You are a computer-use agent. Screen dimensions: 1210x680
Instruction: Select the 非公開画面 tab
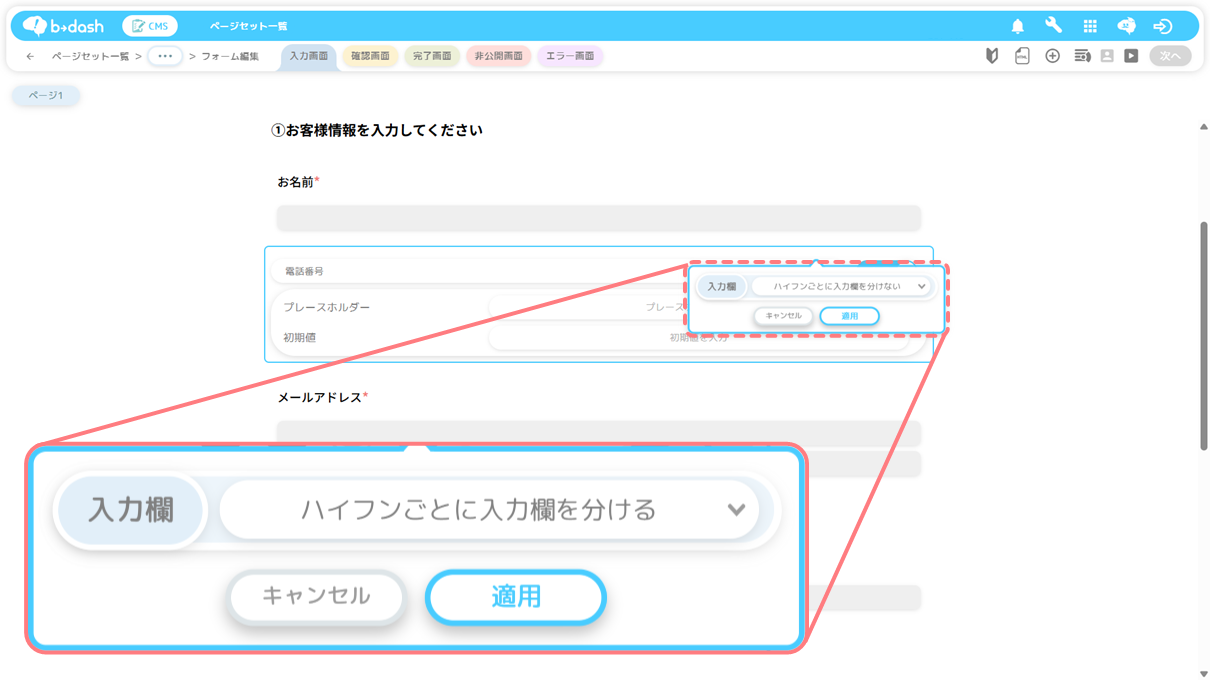pyautogui.click(x=499, y=56)
